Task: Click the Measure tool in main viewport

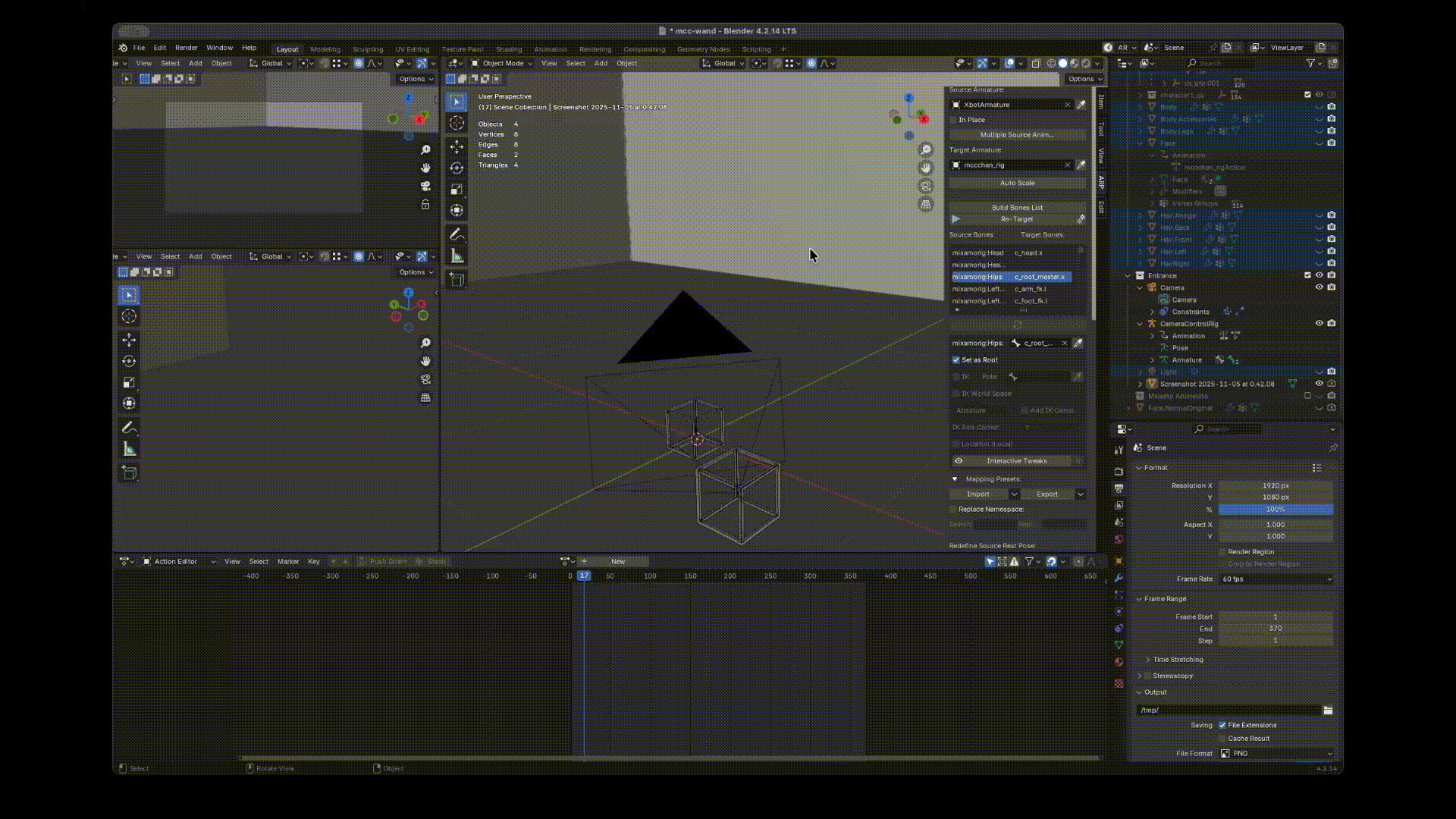Action: click(x=457, y=256)
